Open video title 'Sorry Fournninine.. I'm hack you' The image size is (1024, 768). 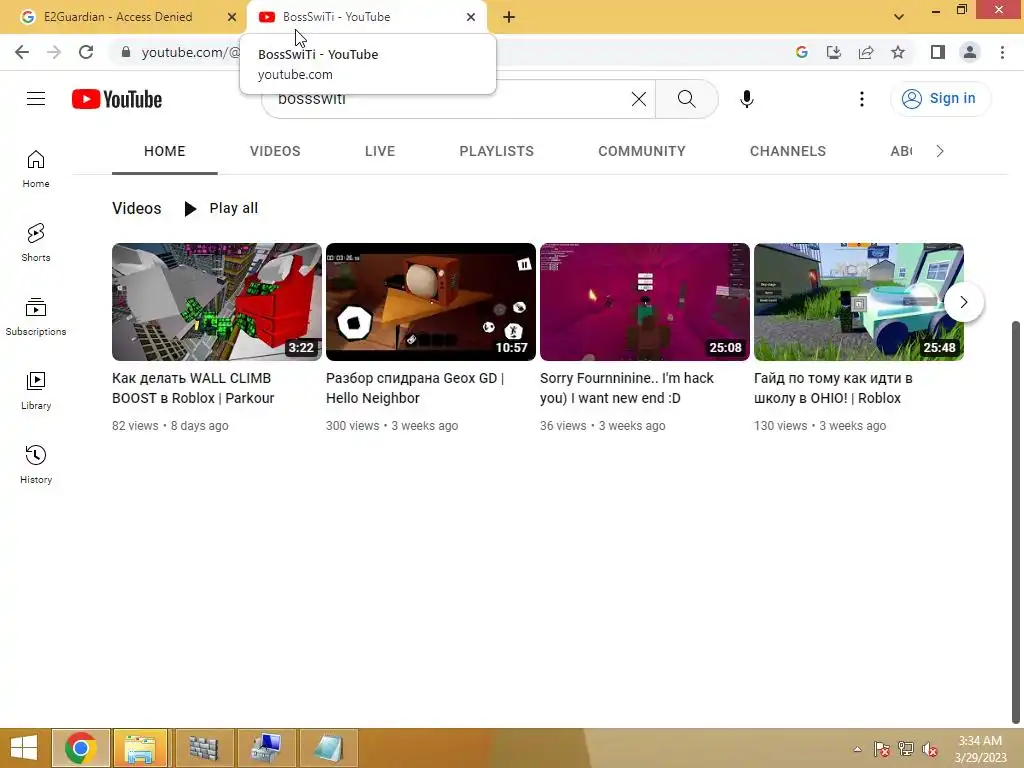(627, 388)
